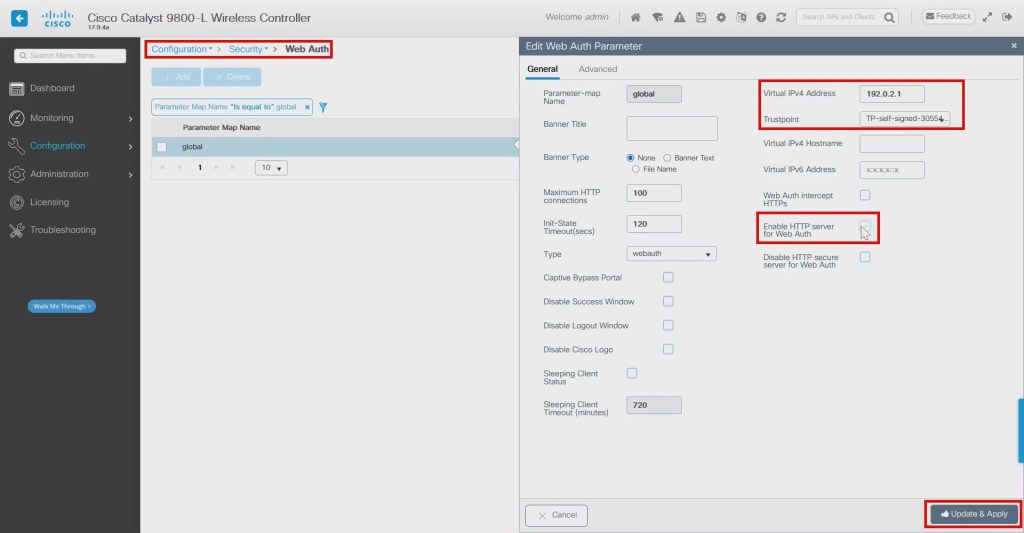Image resolution: width=1024 pixels, height=533 pixels.
Task: Select the File Name radio option
Action: tap(635, 169)
